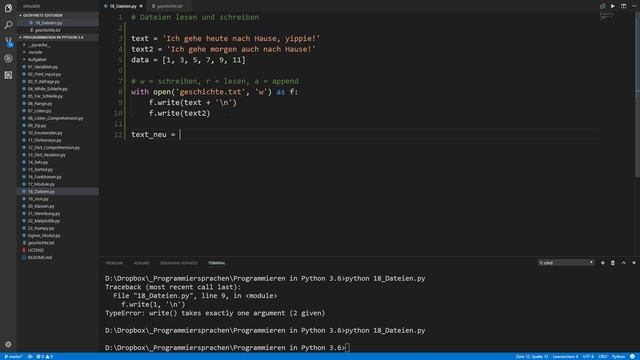
Task: Split the editor with split icon
Action: point(623,6)
